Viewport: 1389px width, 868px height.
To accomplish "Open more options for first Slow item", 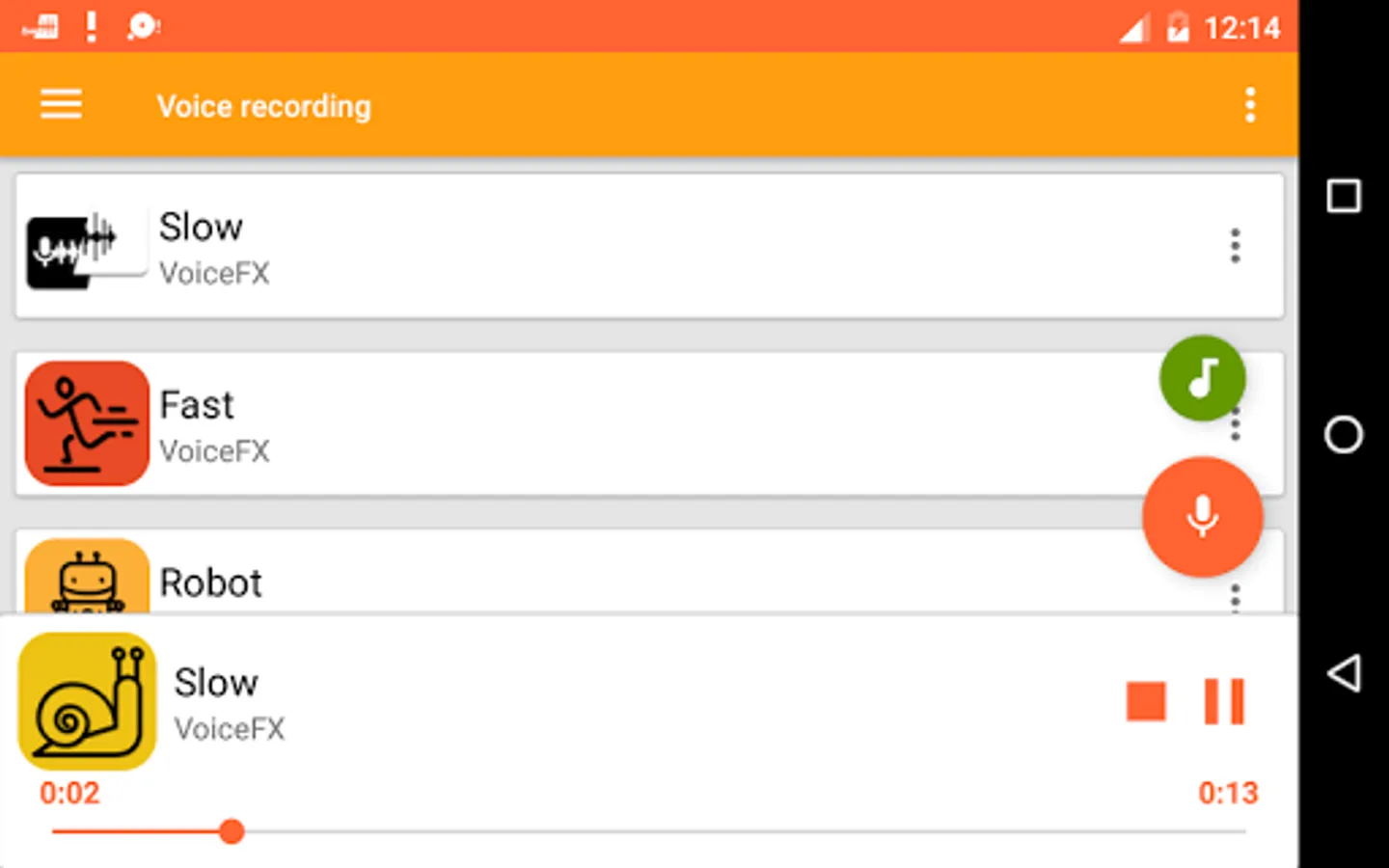I will (x=1235, y=247).
